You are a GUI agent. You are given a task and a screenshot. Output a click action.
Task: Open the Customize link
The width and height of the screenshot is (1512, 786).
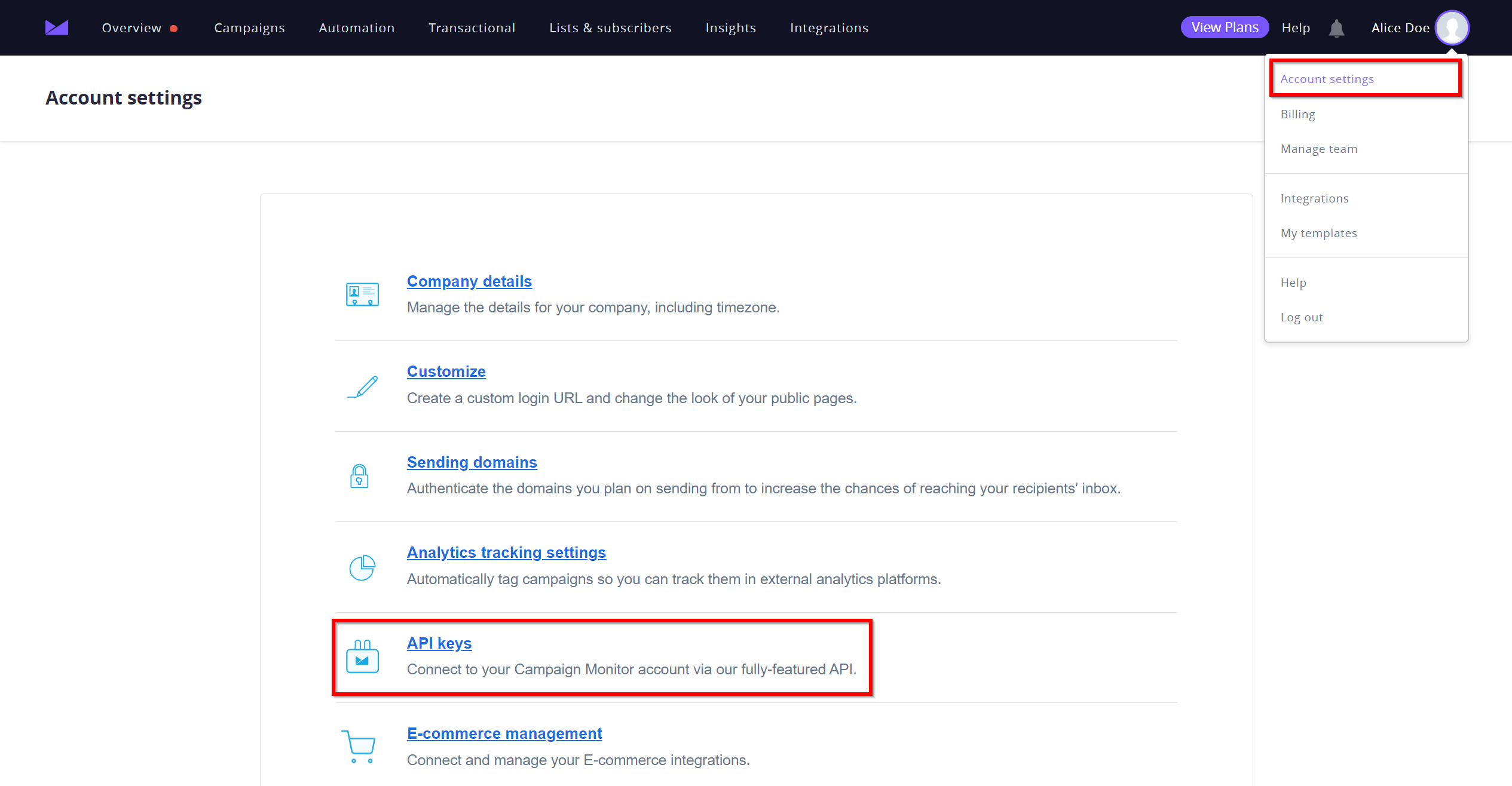(446, 371)
